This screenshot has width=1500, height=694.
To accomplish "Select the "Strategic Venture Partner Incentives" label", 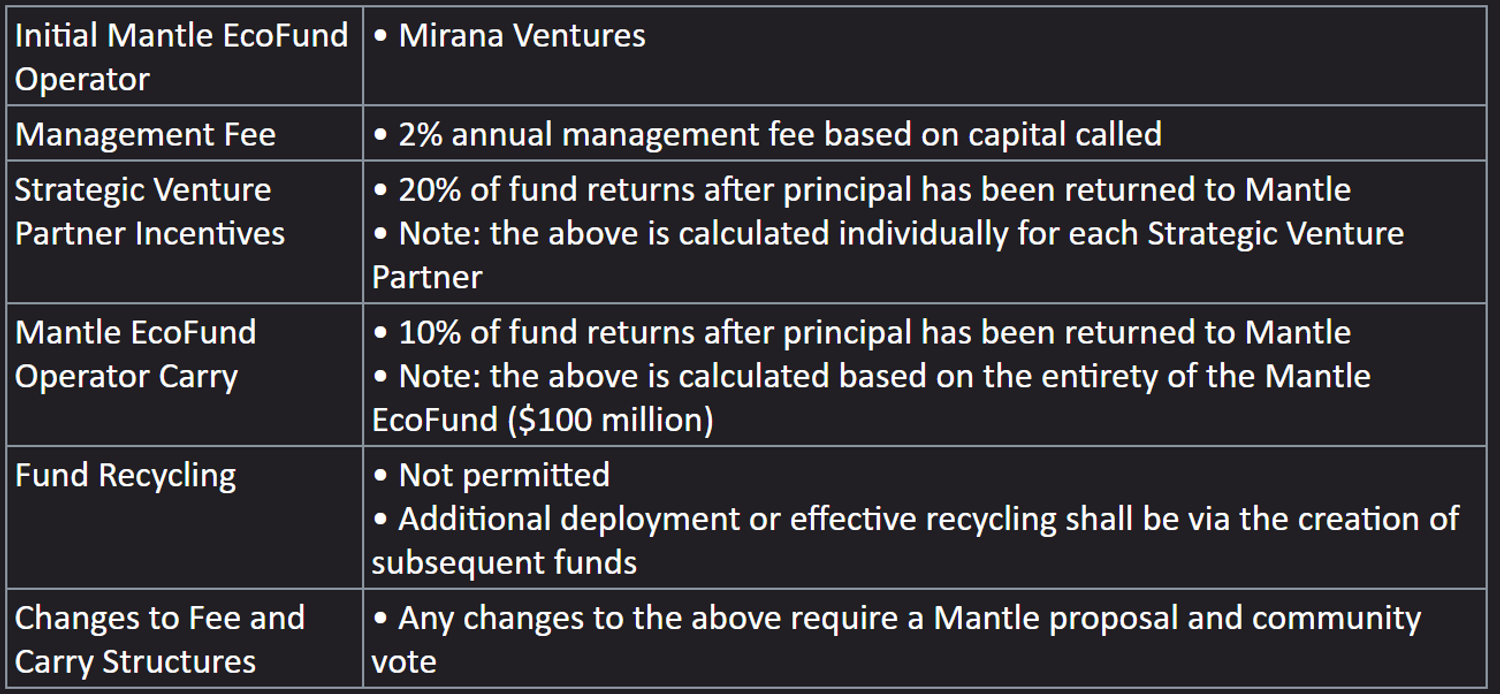I will 149,211.
